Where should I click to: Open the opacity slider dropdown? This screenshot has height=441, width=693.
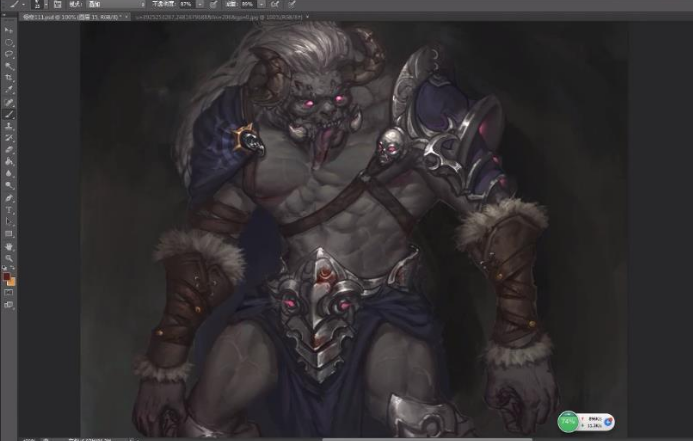(x=200, y=4)
